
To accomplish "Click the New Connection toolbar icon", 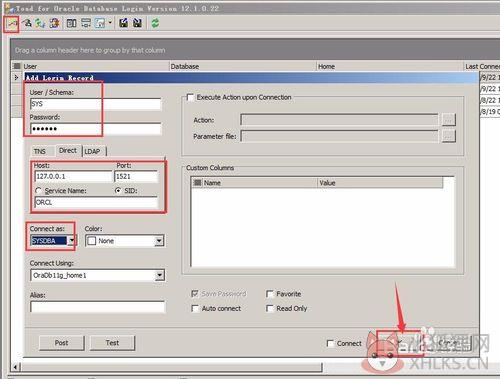I will click(12, 24).
